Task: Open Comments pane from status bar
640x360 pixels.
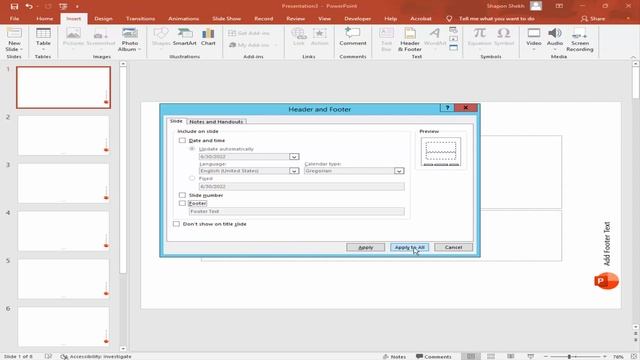Action: (x=433, y=356)
